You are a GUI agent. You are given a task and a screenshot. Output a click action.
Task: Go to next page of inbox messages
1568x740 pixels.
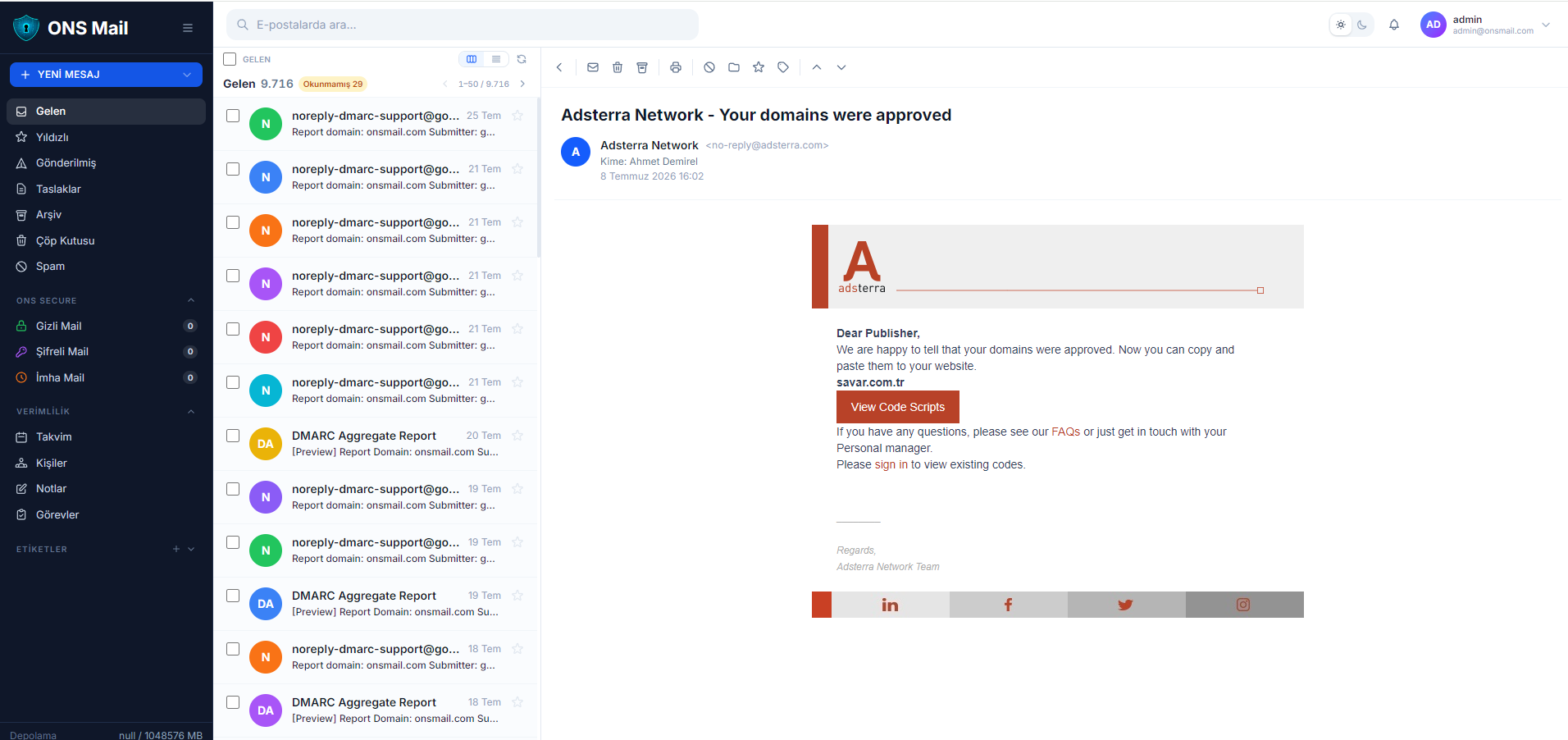click(x=522, y=84)
